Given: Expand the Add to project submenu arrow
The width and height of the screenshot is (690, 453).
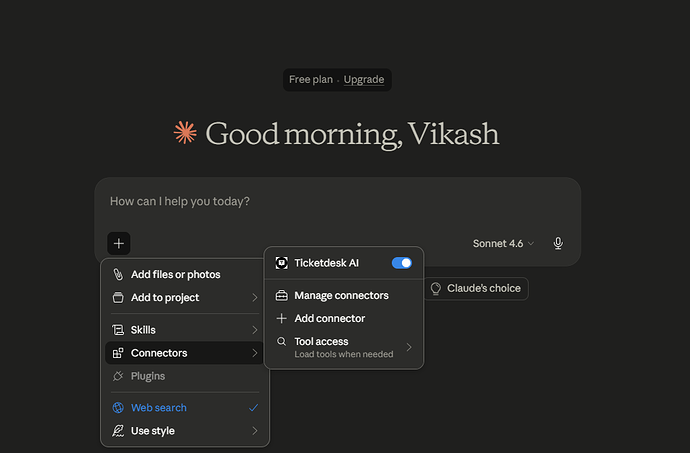Looking at the screenshot, I should point(255,298).
